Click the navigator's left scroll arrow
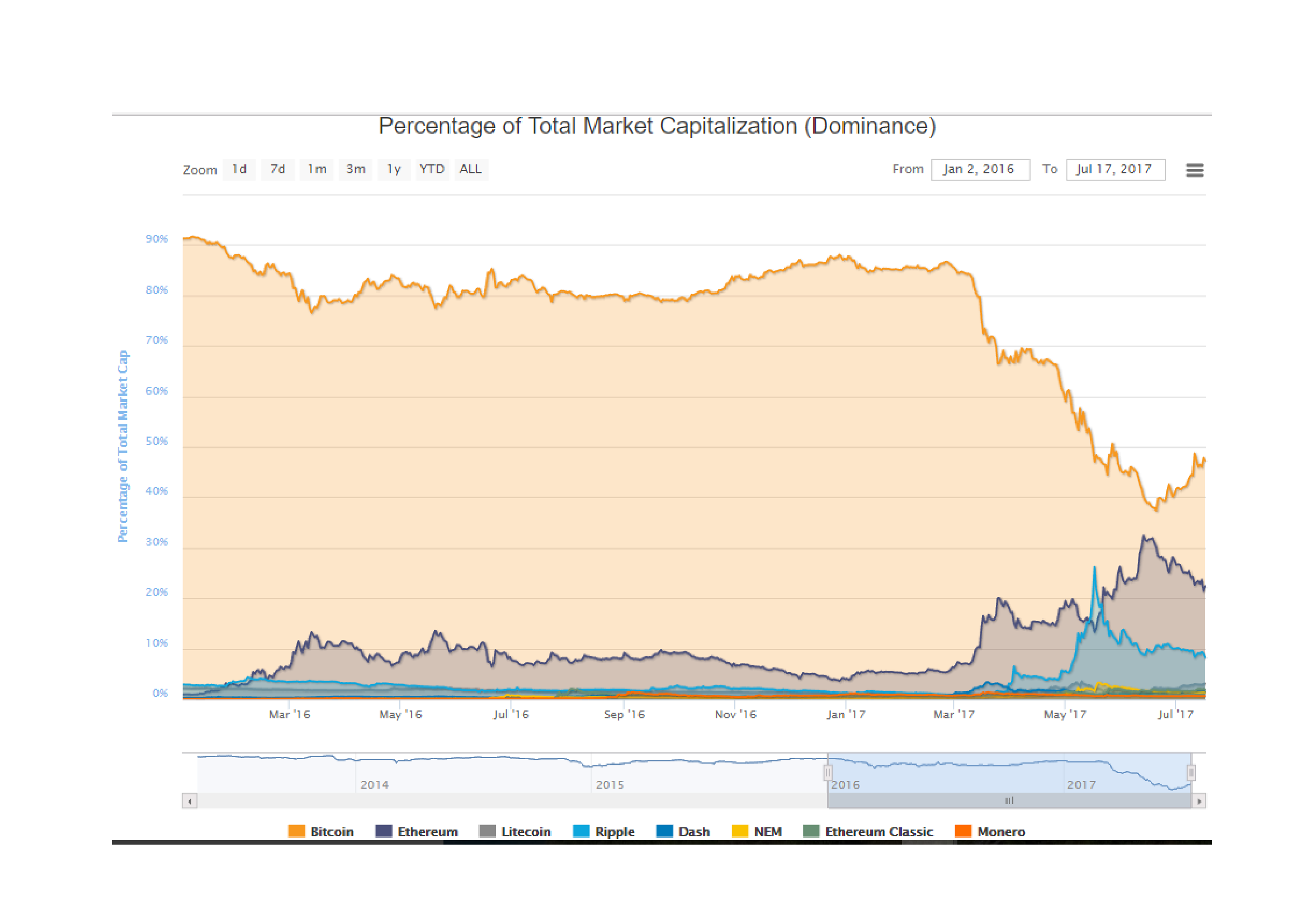This screenshot has width=1308, height=924. (x=189, y=800)
